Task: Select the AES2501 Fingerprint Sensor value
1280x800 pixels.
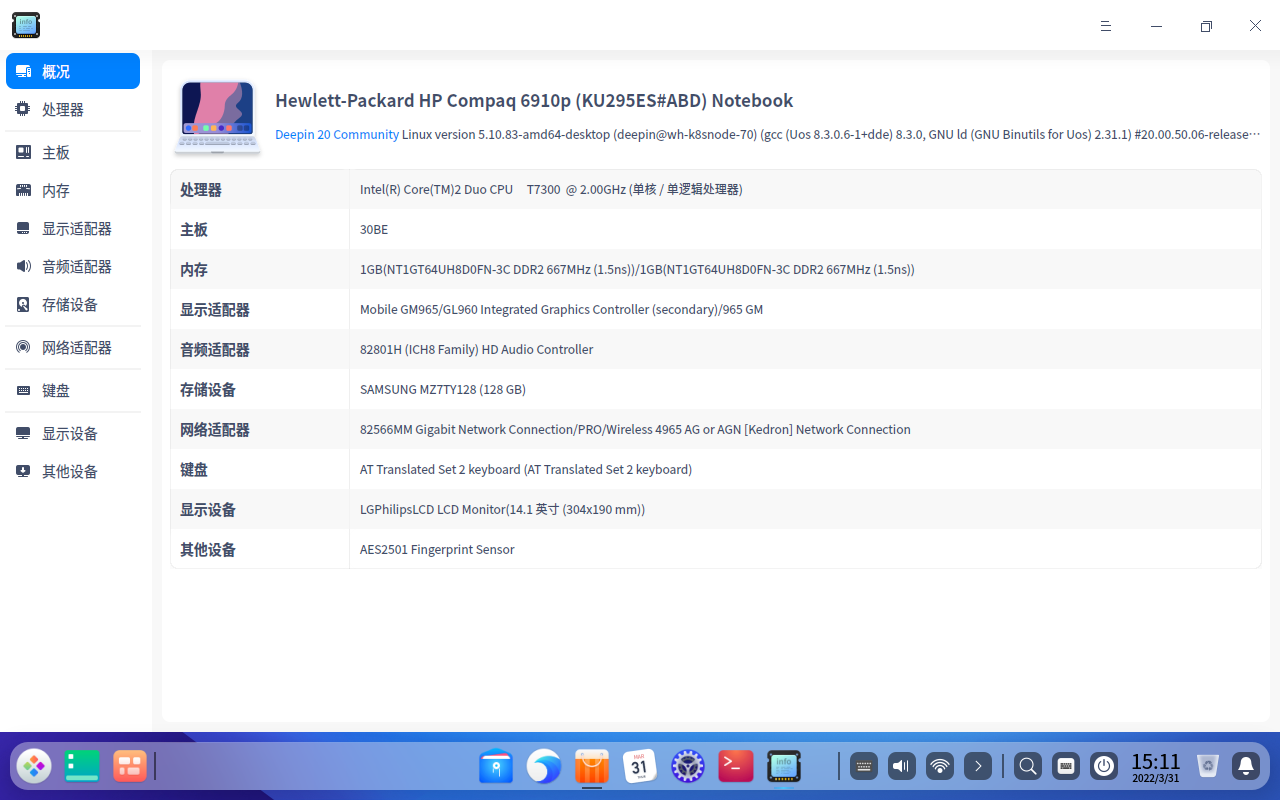Action: tap(437, 549)
